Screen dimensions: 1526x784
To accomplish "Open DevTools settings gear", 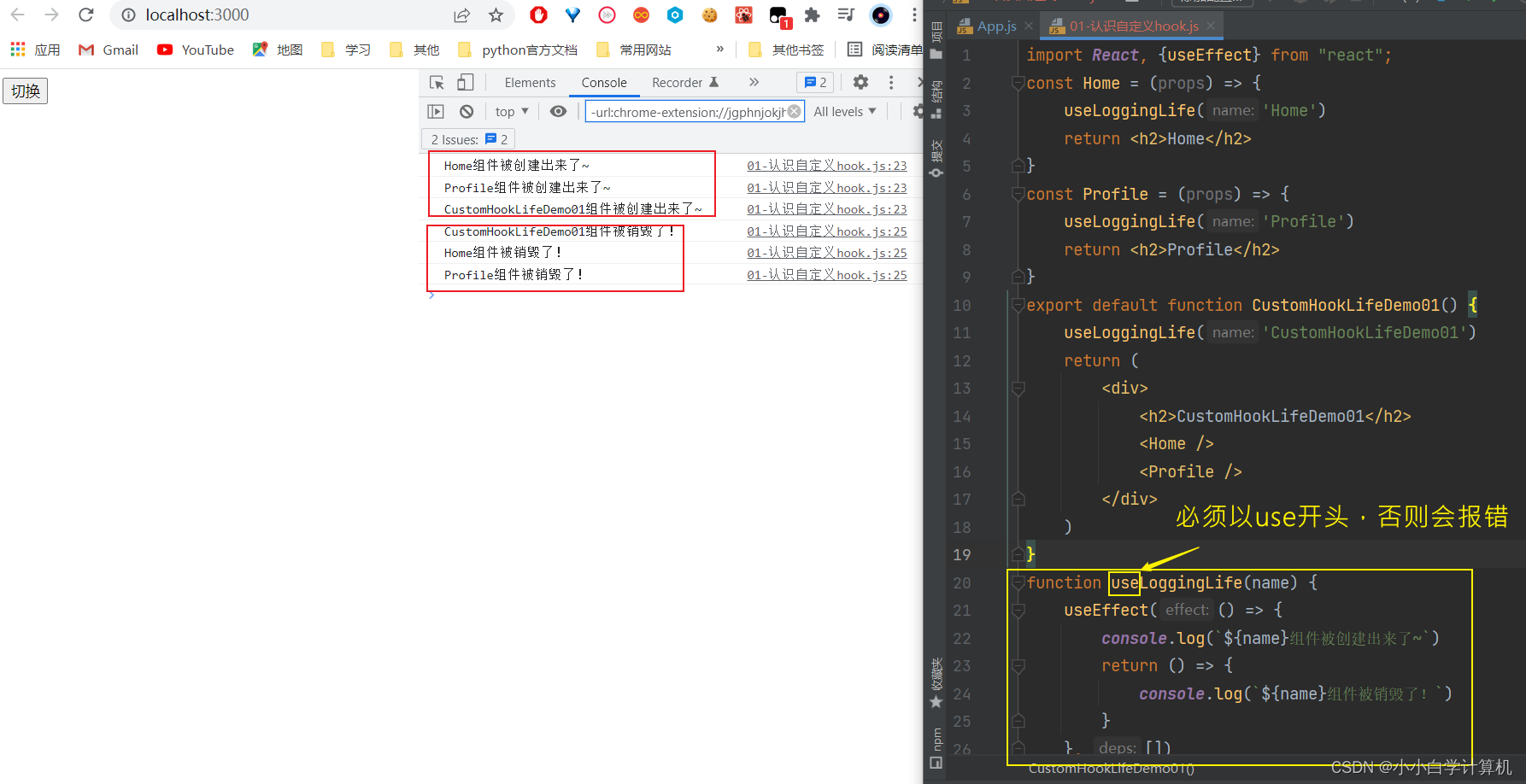I will (x=860, y=82).
